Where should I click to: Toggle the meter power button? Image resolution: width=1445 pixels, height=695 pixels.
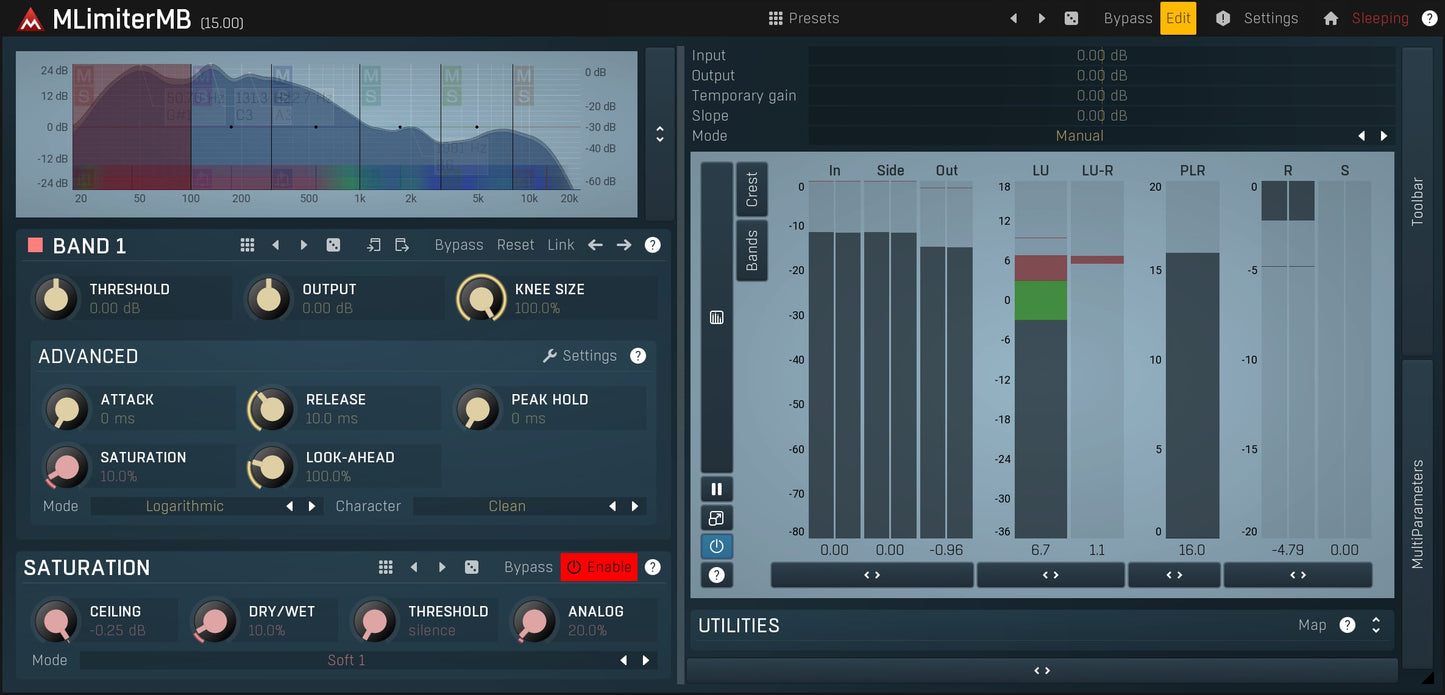[x=716, y=547]
